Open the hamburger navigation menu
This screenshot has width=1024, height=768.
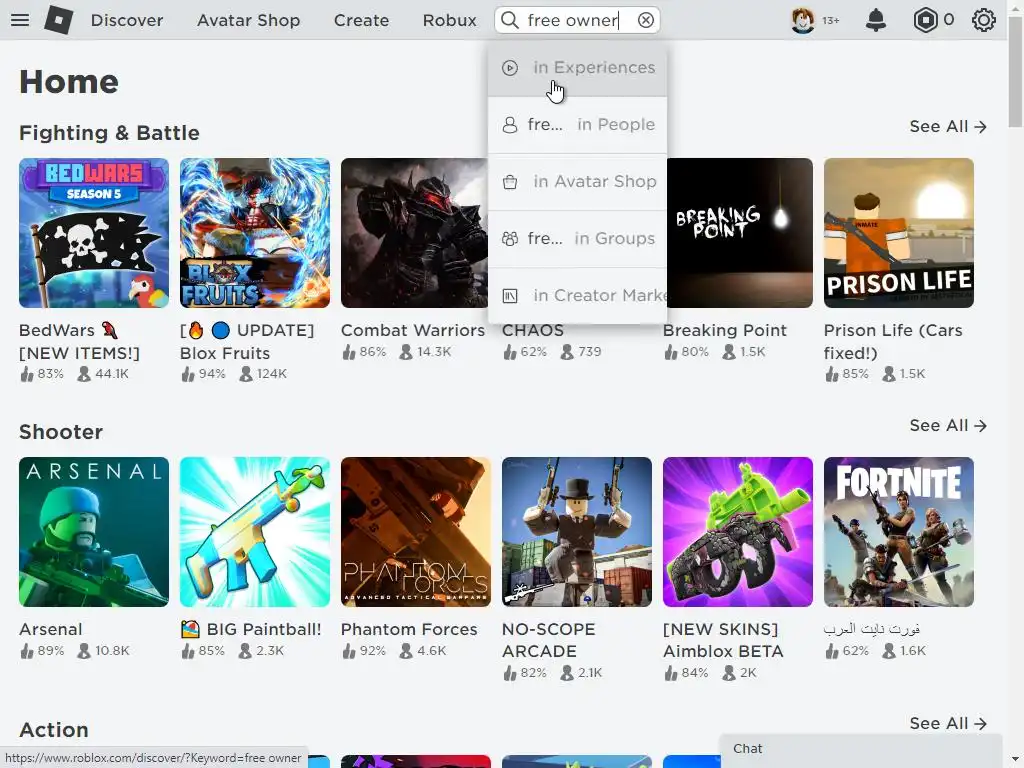(x=20, y=20)
